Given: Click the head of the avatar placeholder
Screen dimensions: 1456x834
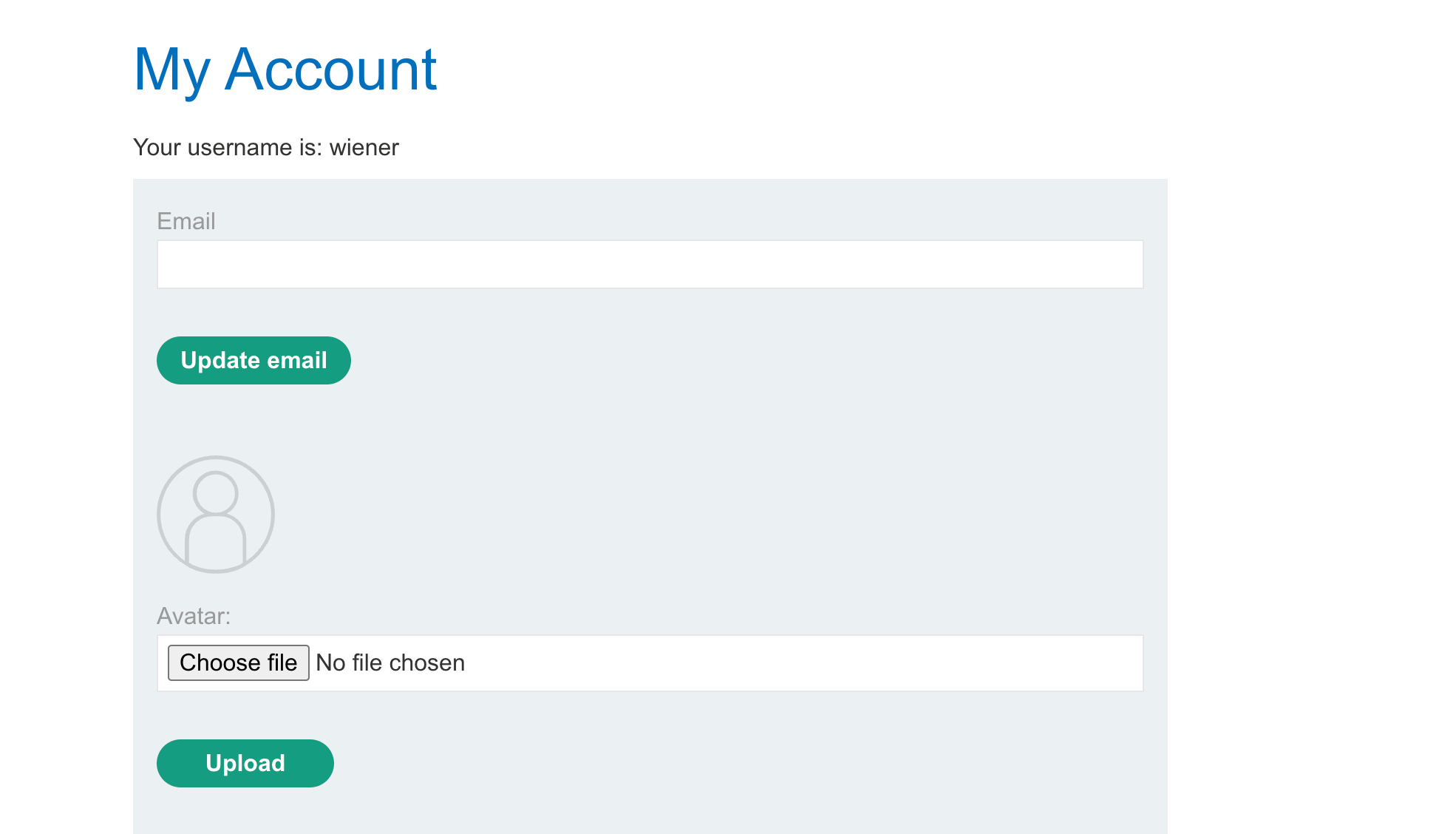Looking at the screenshot, I should [x=216, y=493].
